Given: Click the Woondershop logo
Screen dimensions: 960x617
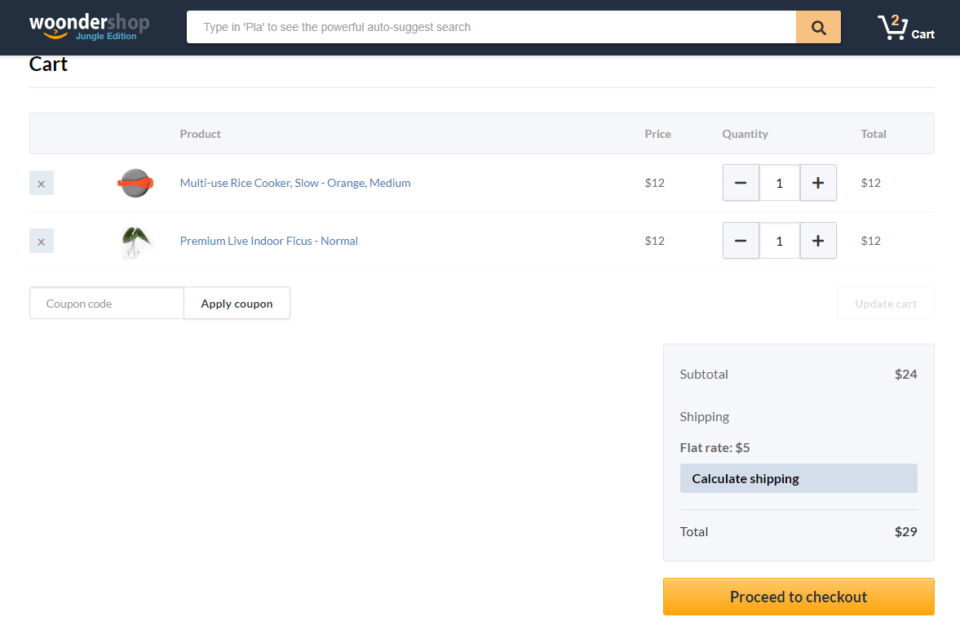Looking at the screenshot, I should click(x=89, y=25).
